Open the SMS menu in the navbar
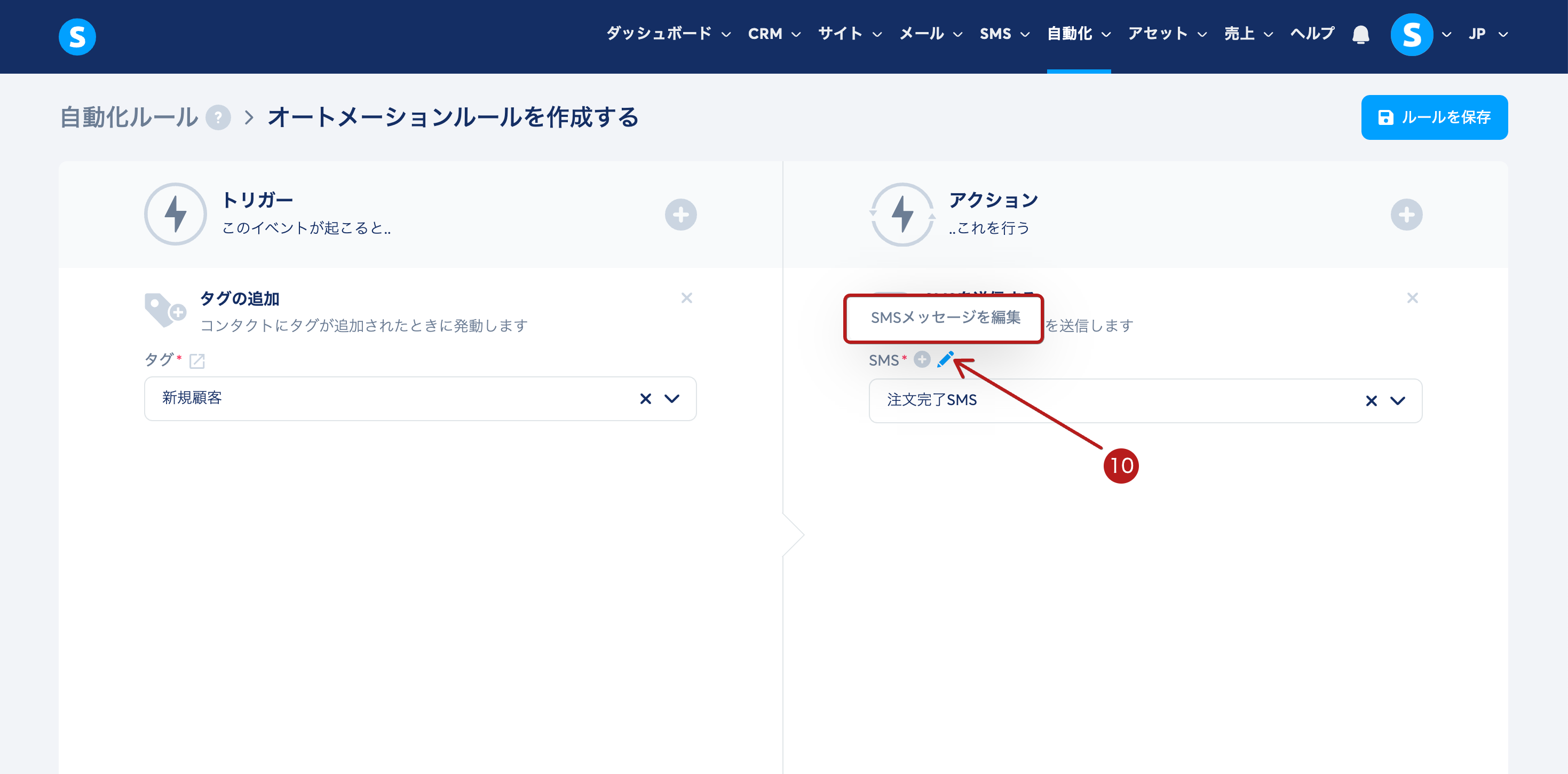The image size is (1568, 774). tap(1004, 34)
